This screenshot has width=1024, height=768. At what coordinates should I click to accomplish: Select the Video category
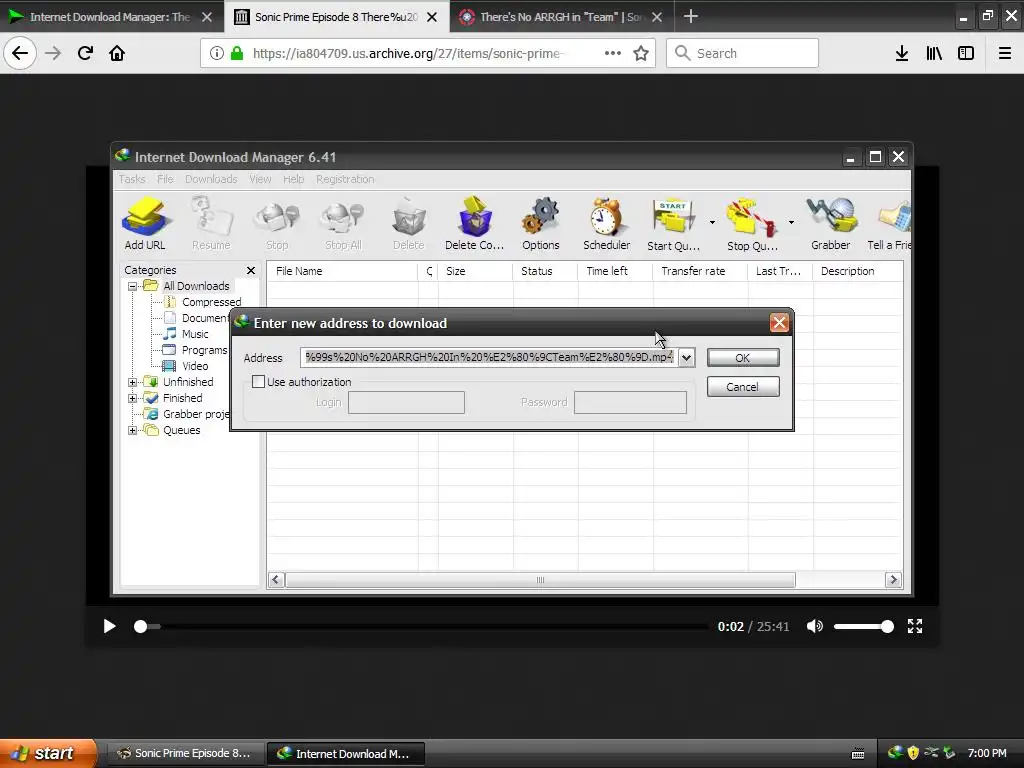pyautogui.click(x=195, y=366)
